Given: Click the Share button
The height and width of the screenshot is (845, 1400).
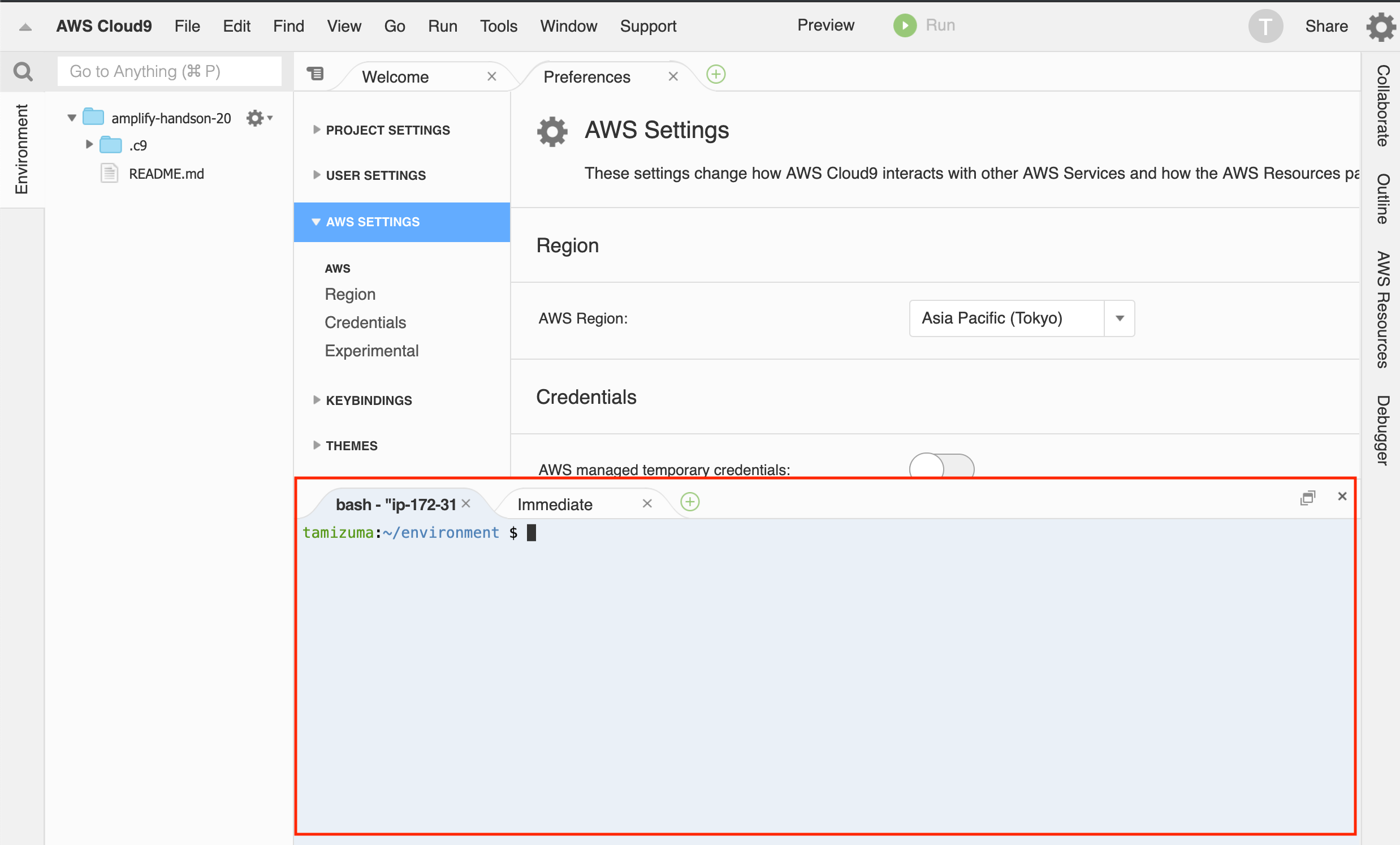Looking at the screenshot, I should (x=1326, y=26).
